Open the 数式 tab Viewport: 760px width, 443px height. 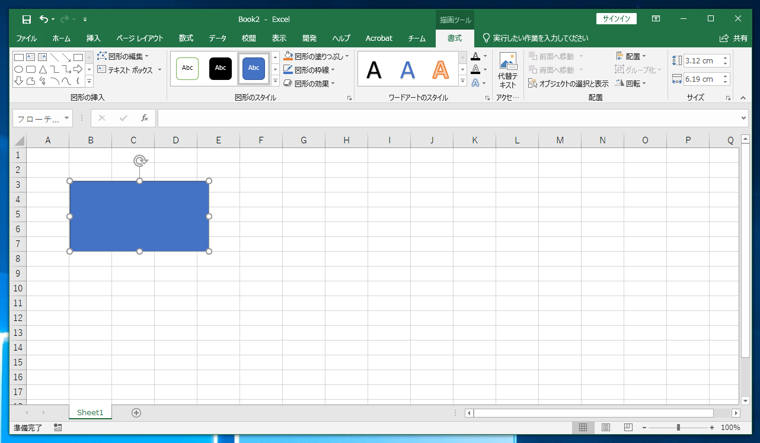tap(186, 38)
